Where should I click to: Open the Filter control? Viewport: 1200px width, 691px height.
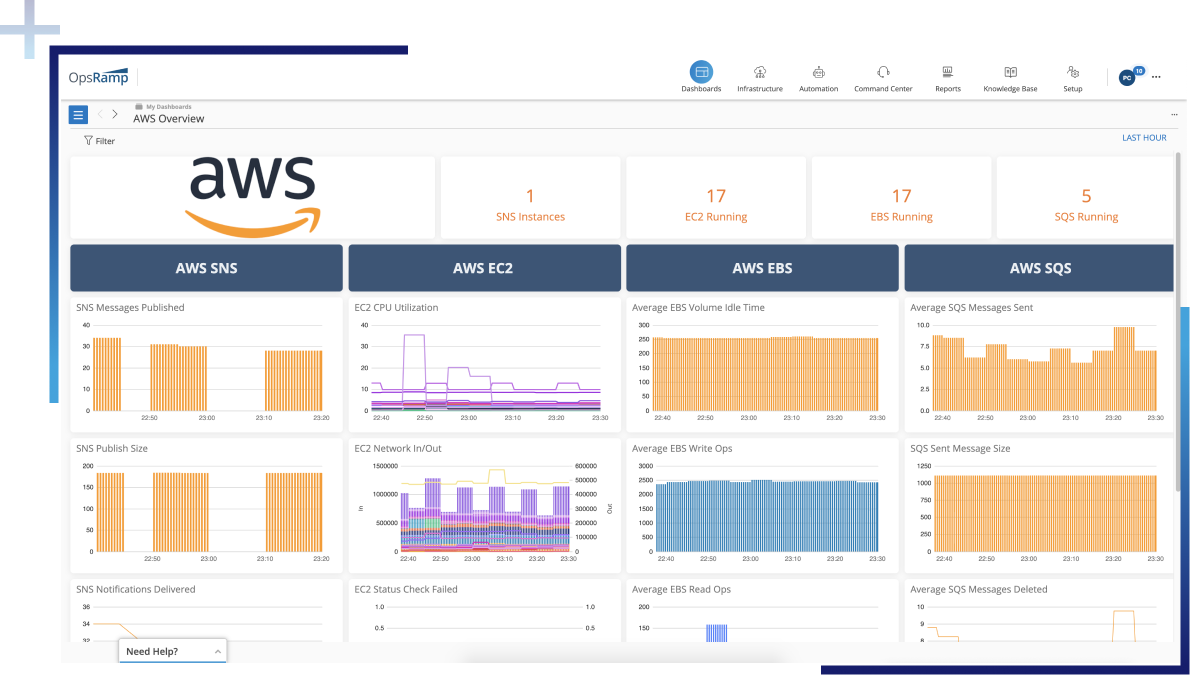tap(99, 141)
